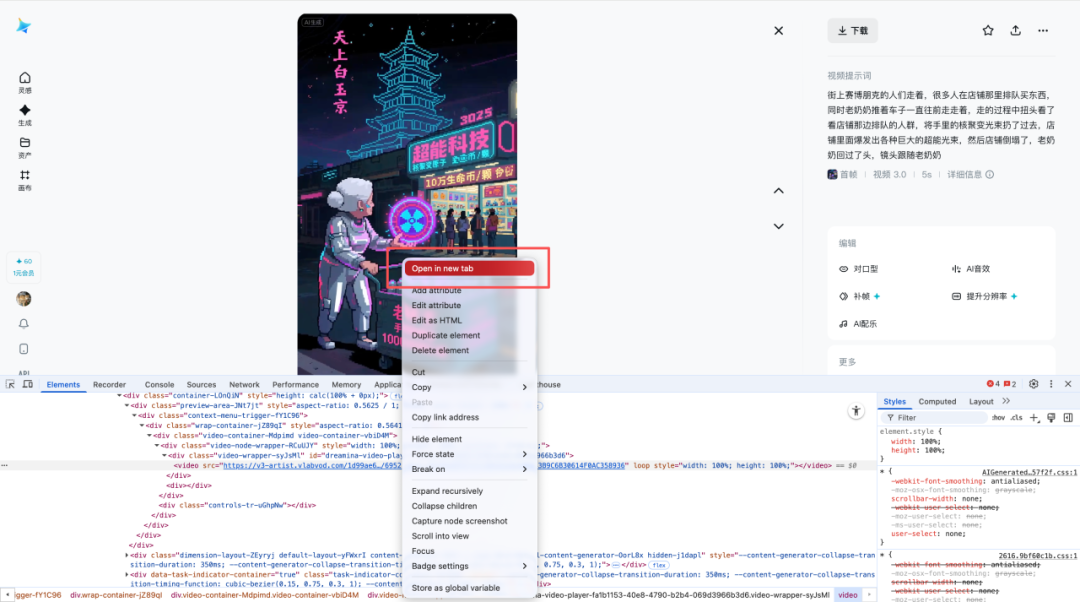Activate DevTools inspect element picker
Viewport: 1080px width, 602px height.
10,384
